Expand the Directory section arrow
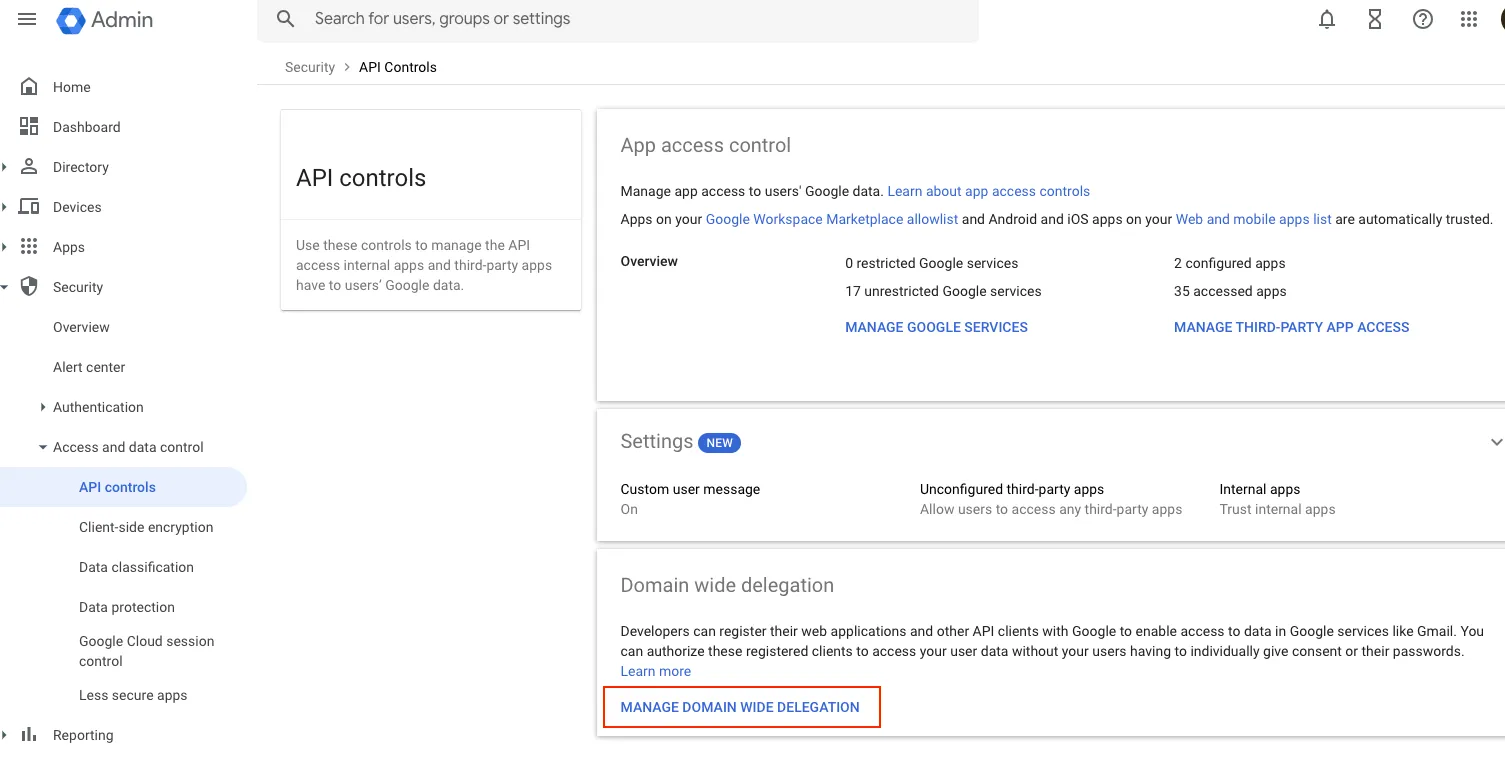Image resolution: width=1505 pixels, height=760 pixels. point(5,167)
